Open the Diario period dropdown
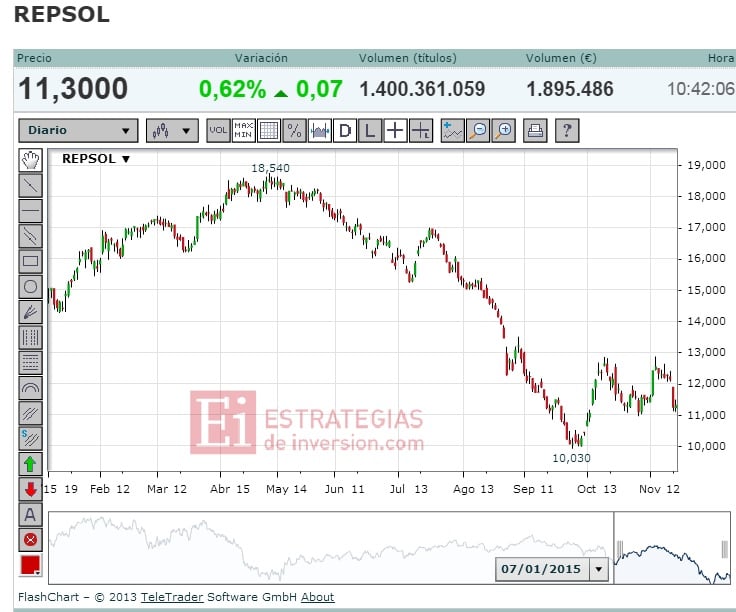 click(x=78, y=130)
